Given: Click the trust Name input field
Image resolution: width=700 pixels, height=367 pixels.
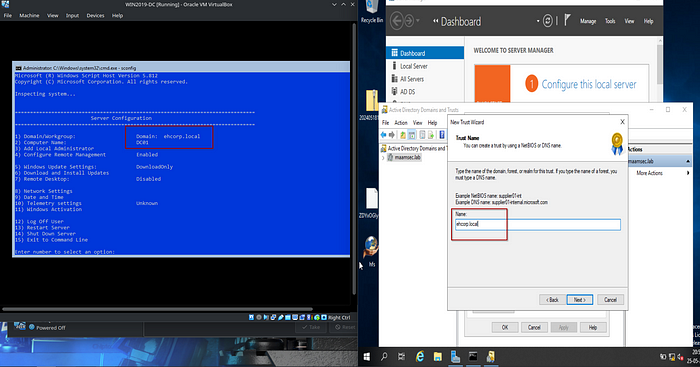Looking at the screenshot, I should (538, 224).
